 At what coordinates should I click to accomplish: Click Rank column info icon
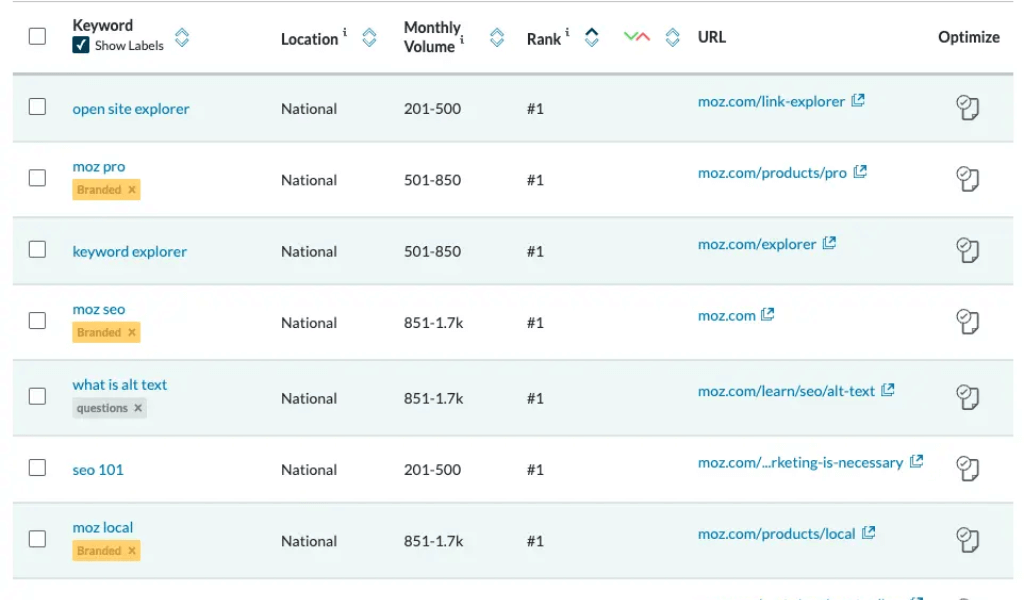click(567, 32)
